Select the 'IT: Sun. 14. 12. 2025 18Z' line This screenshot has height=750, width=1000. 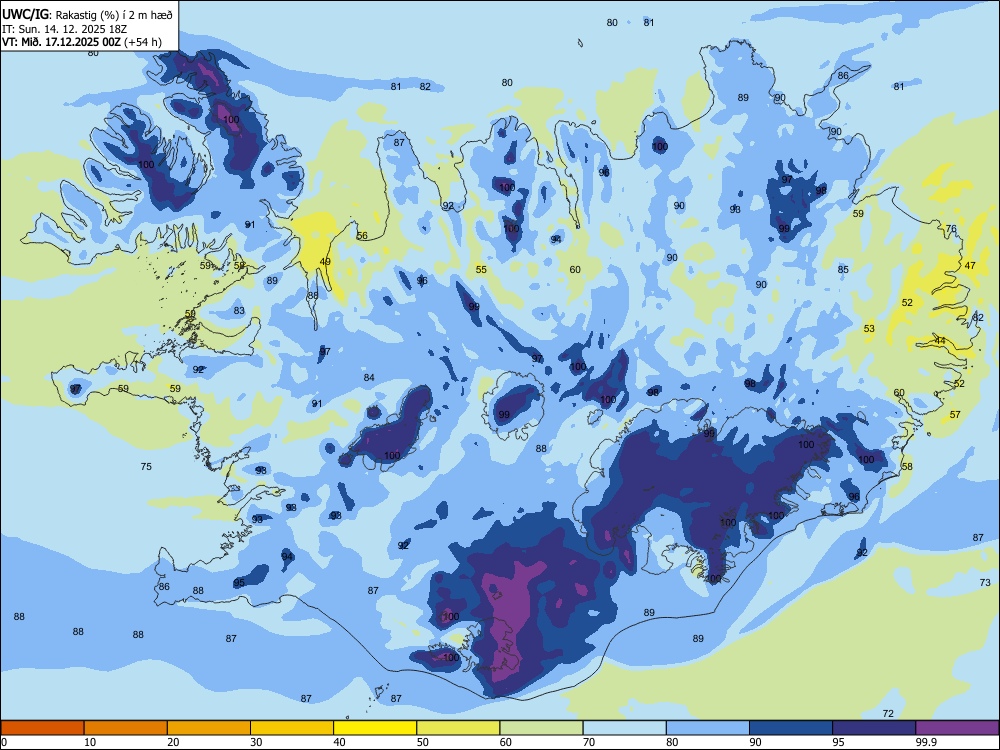64,29
